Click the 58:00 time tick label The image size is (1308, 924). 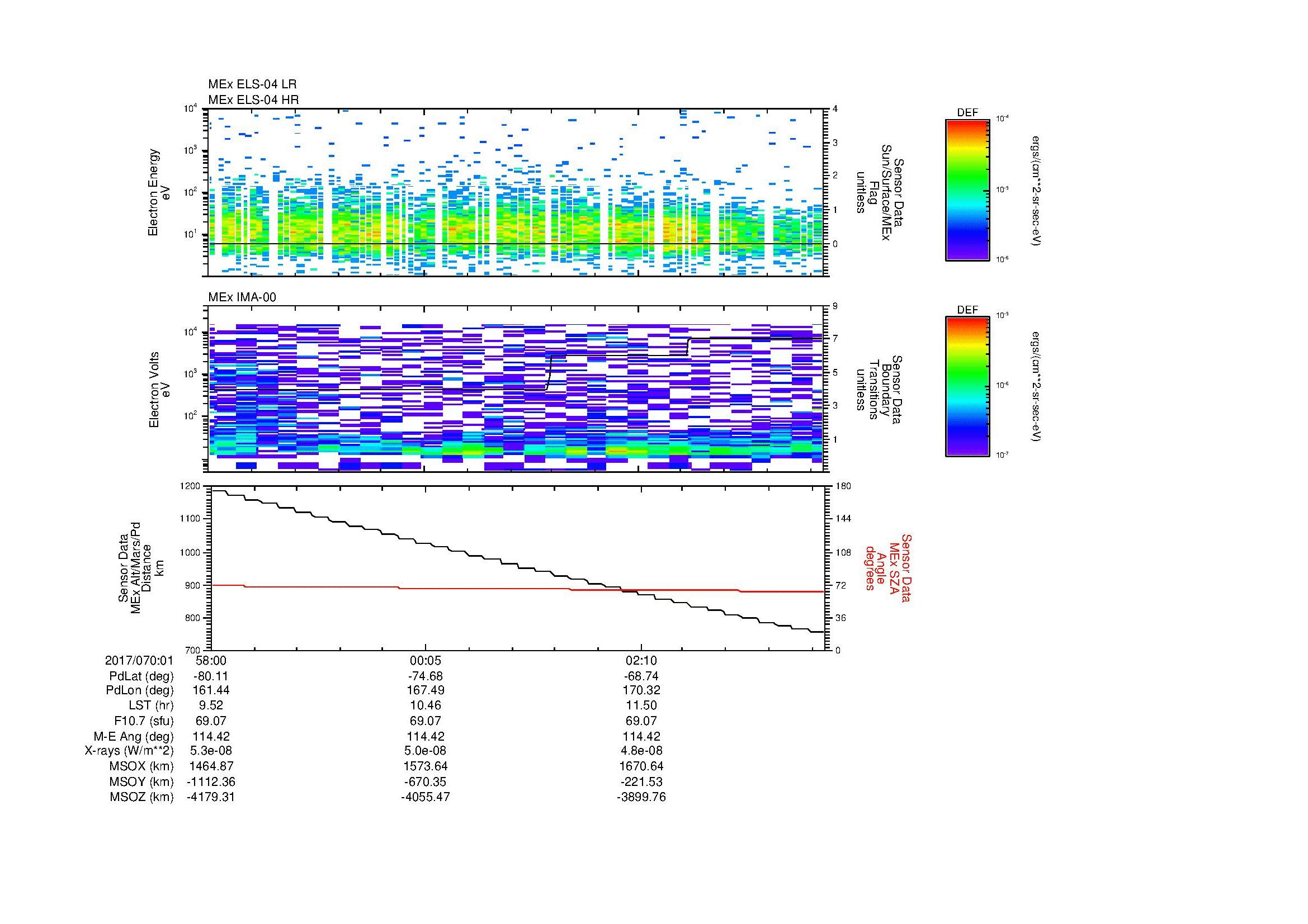tap(211, 661)
